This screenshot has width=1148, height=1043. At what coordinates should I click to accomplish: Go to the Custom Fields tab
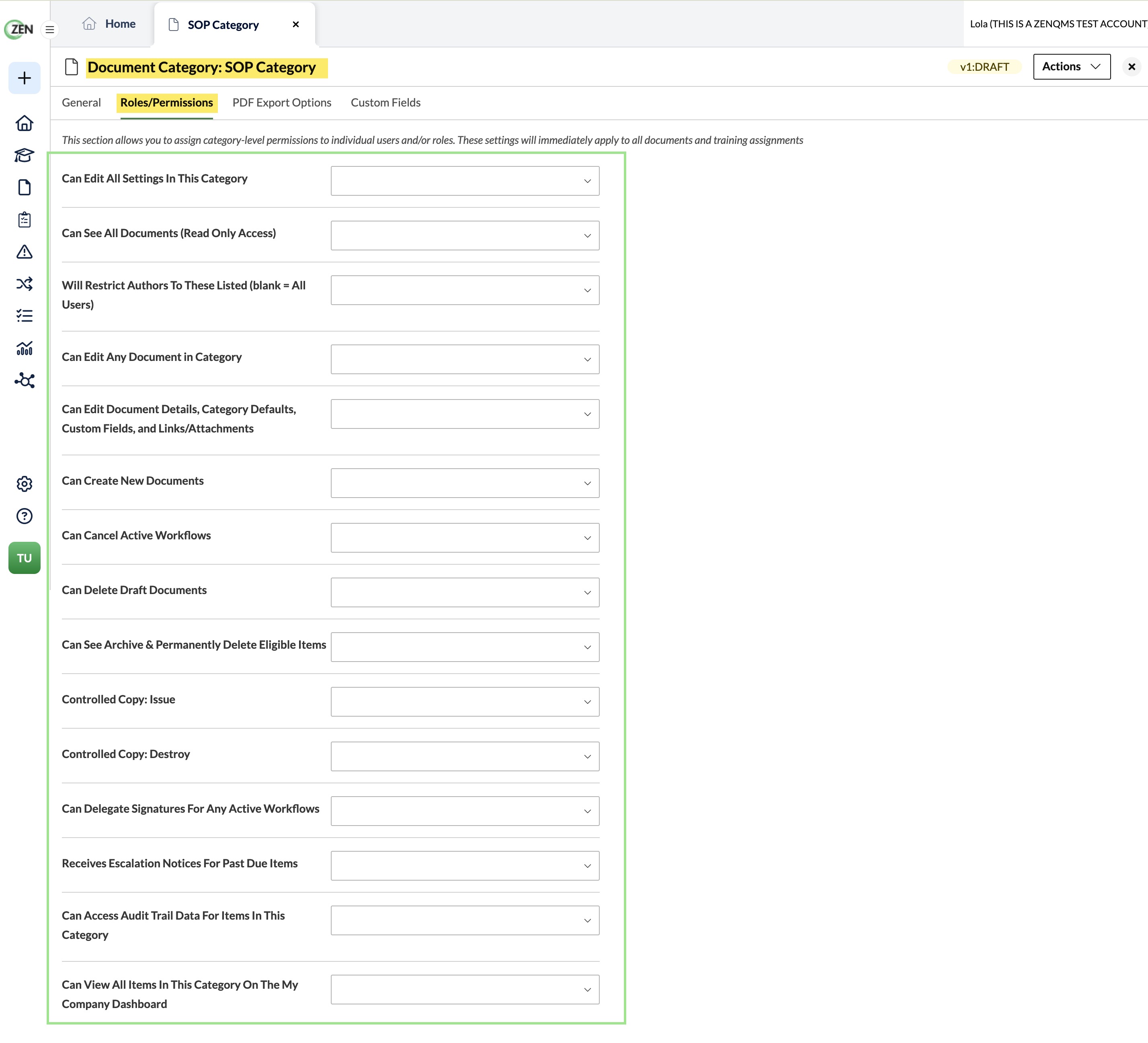pos(385,102)
